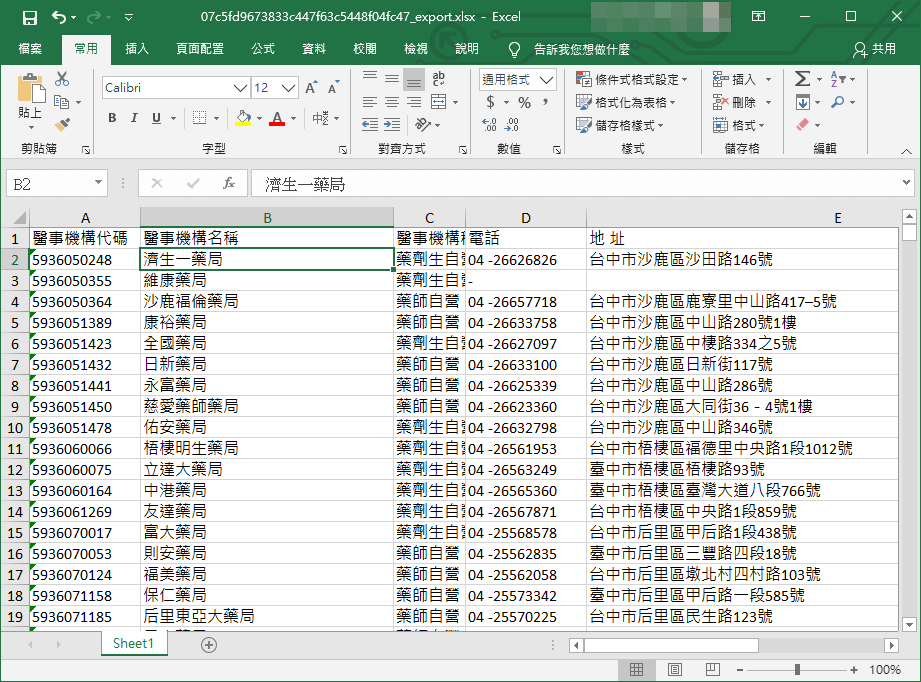Toggle italic formatting
Viewport: 921px width, 682px height.
pyautogui.click(x=134, y=118)
